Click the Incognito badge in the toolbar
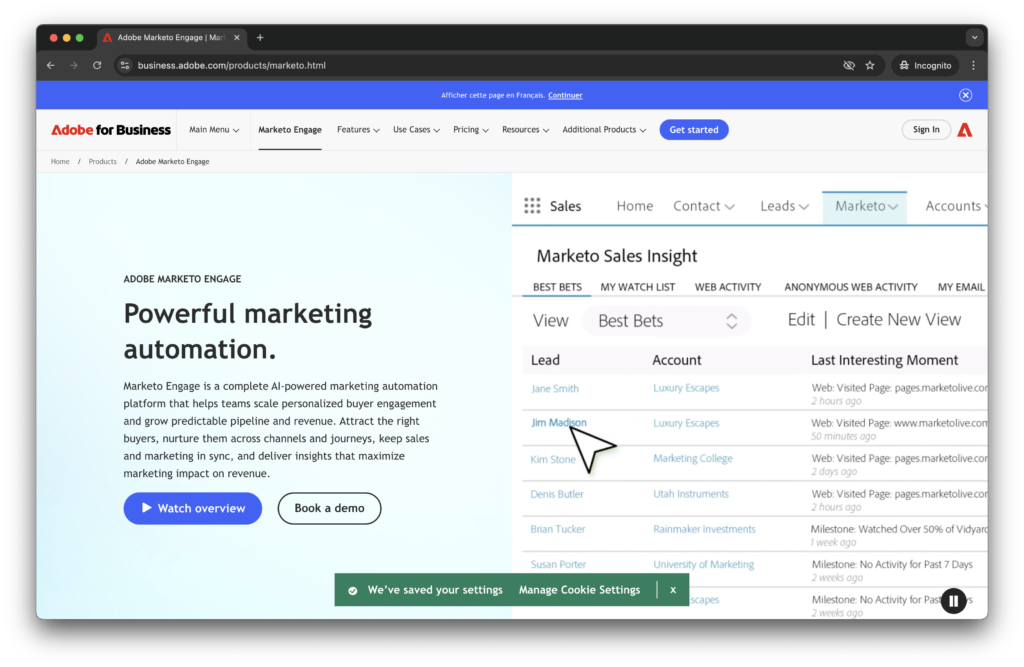1024x667 pixels. click(x=925, y=65)
